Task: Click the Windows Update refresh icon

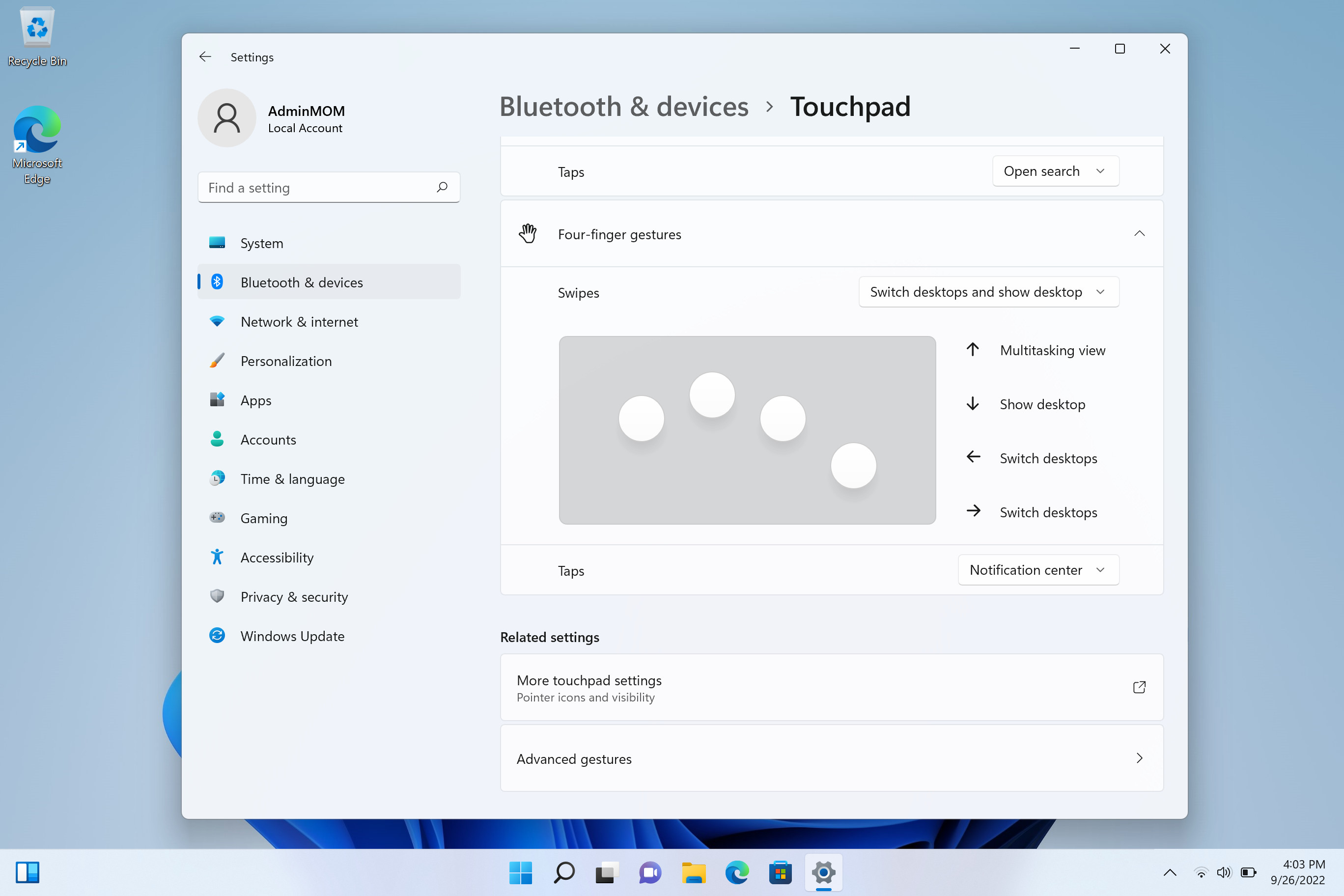Action: (x=217, y=636)
